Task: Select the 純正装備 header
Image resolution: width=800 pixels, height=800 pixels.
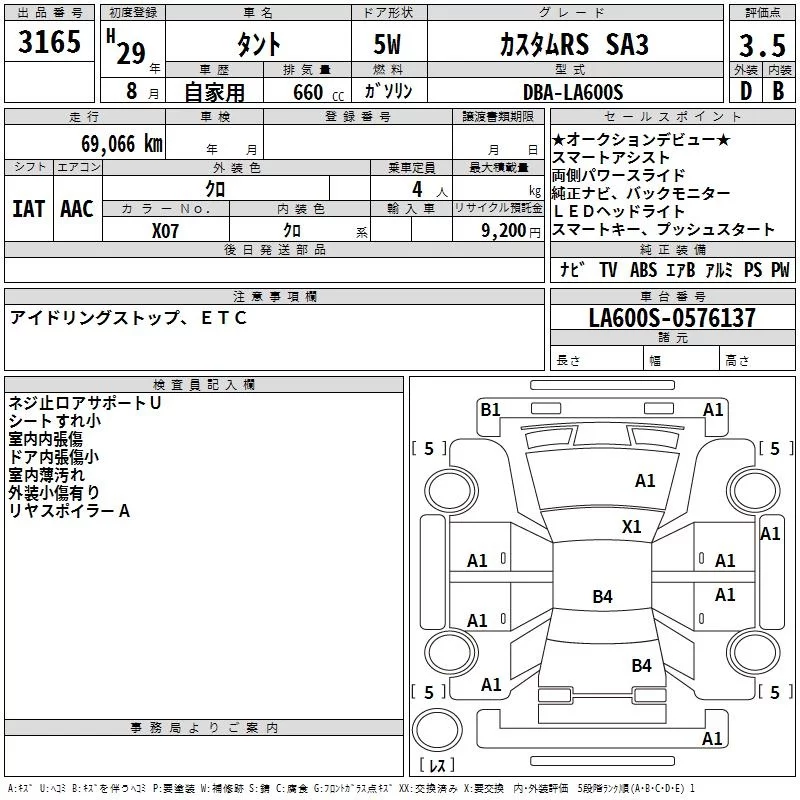Action: (x=672, y=249)
